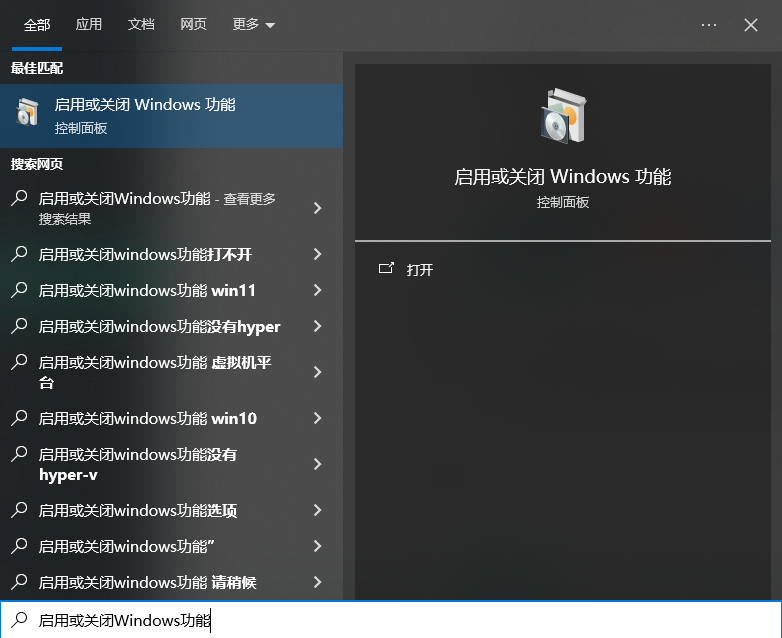
Task: Expand the 更多 dropdown menu
Action: 253,25
